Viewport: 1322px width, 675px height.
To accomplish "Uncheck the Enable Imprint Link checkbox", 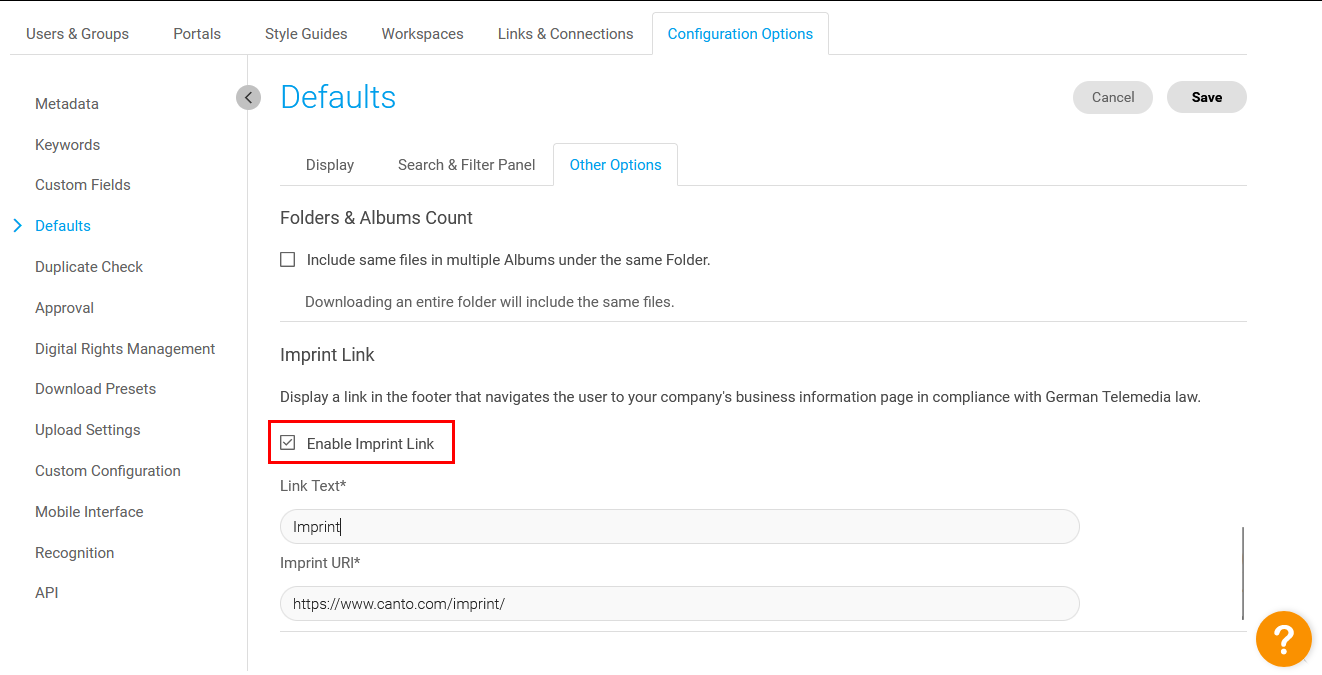I will [x=288, y=441].
